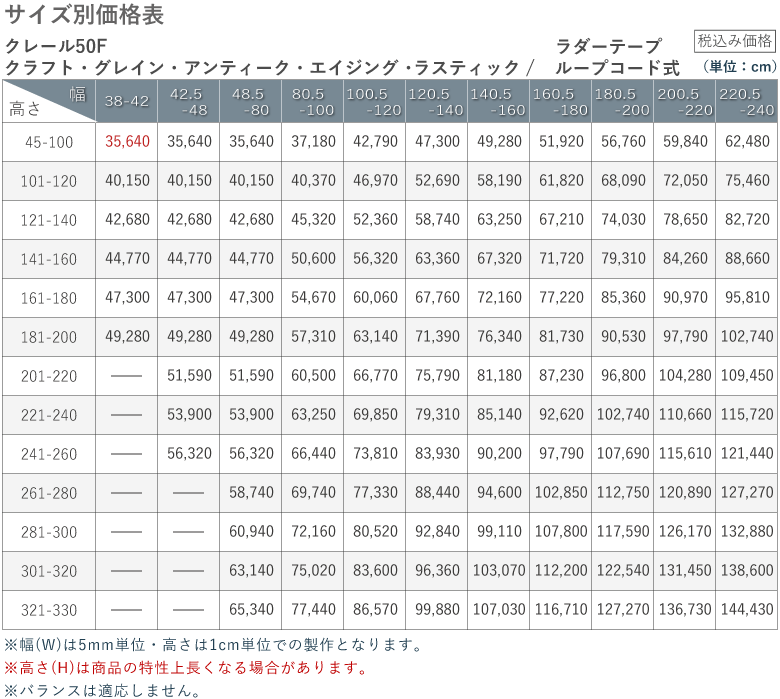Select the 281-300 height row header
The width and height of the screenshot is (780, 699).
49,532
